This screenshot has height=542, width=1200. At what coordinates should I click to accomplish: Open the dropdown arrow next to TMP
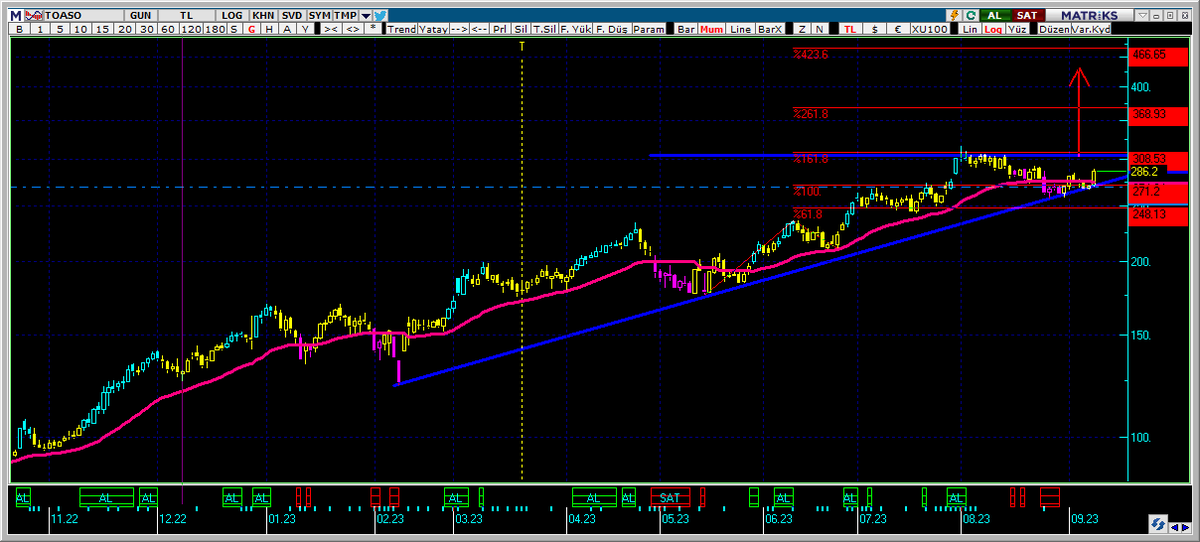coord(366,15)
